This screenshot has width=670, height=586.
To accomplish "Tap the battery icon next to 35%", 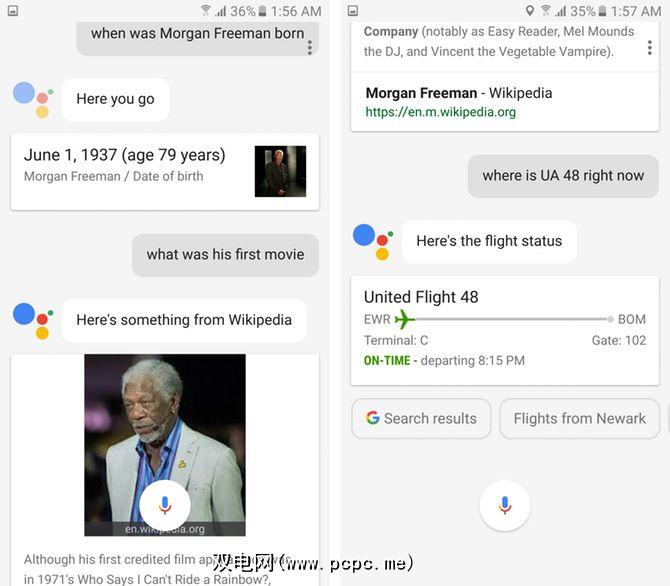I will [602, 11].
